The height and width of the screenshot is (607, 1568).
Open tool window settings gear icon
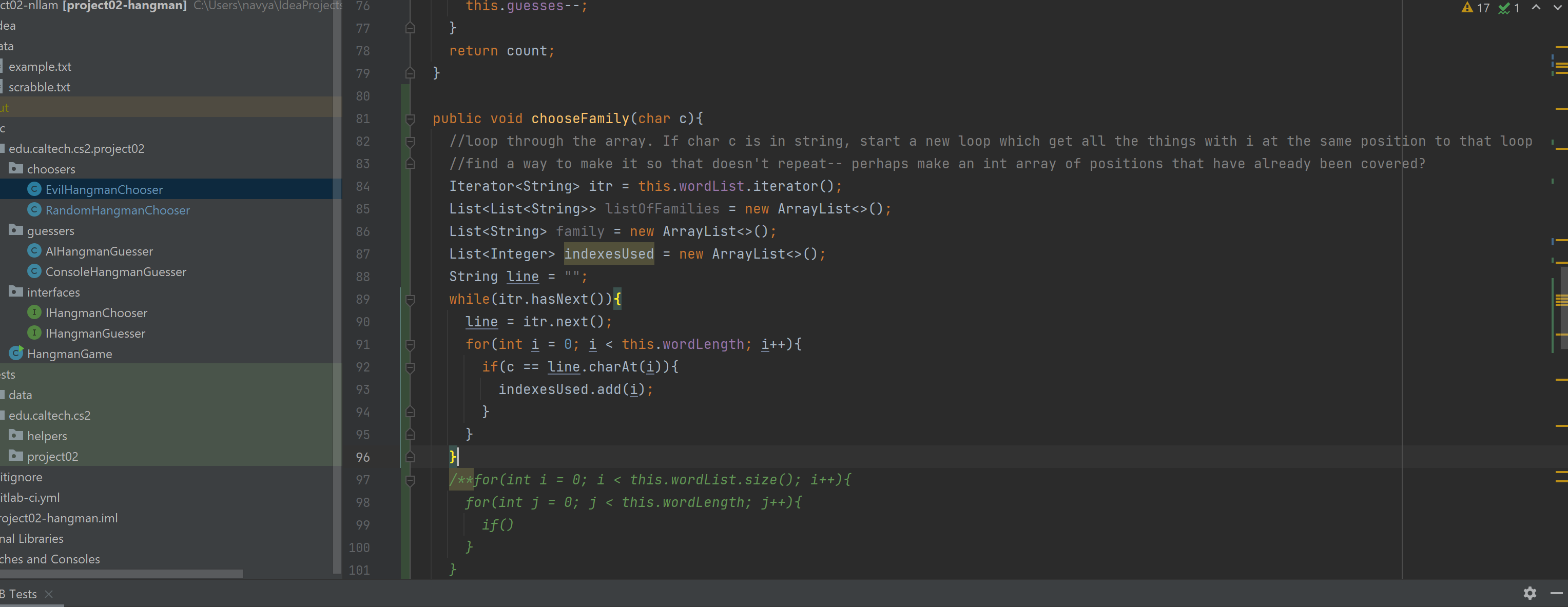click(x=1530, y=593)
